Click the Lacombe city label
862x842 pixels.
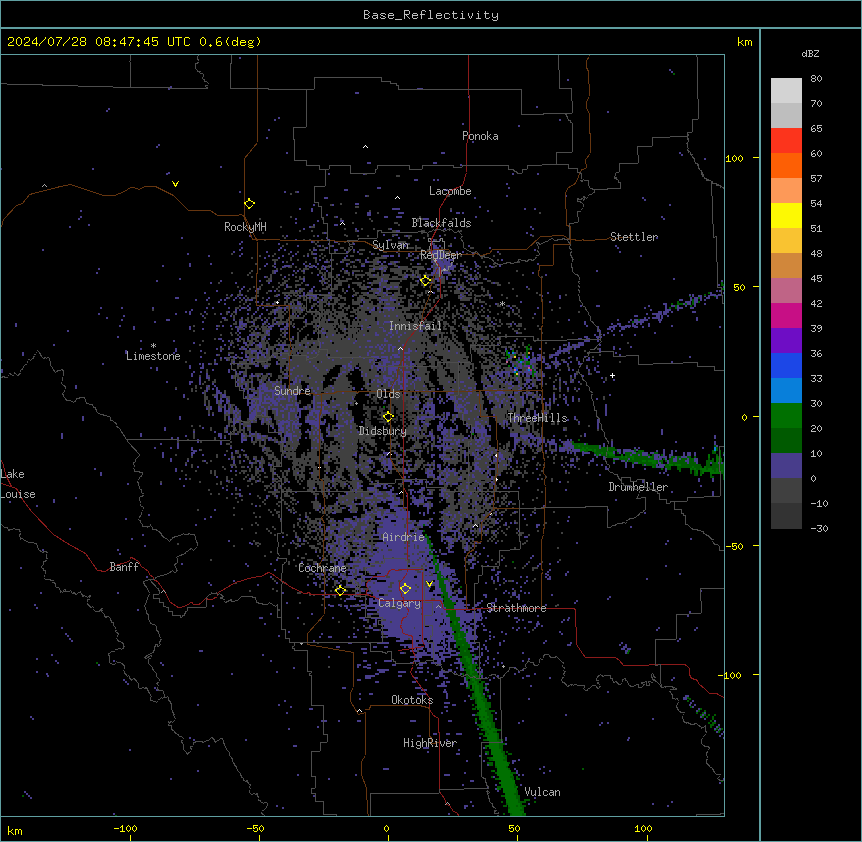(450, 191)
